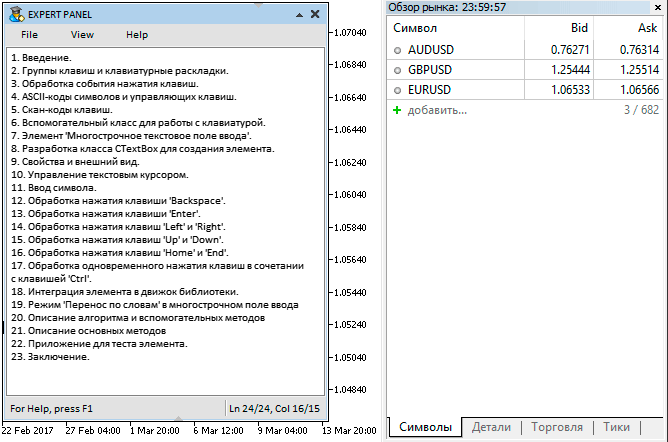Screen dimensions: 668x442
Task: Click the AUDUSD status dot icon
Action: pos(397,50)
